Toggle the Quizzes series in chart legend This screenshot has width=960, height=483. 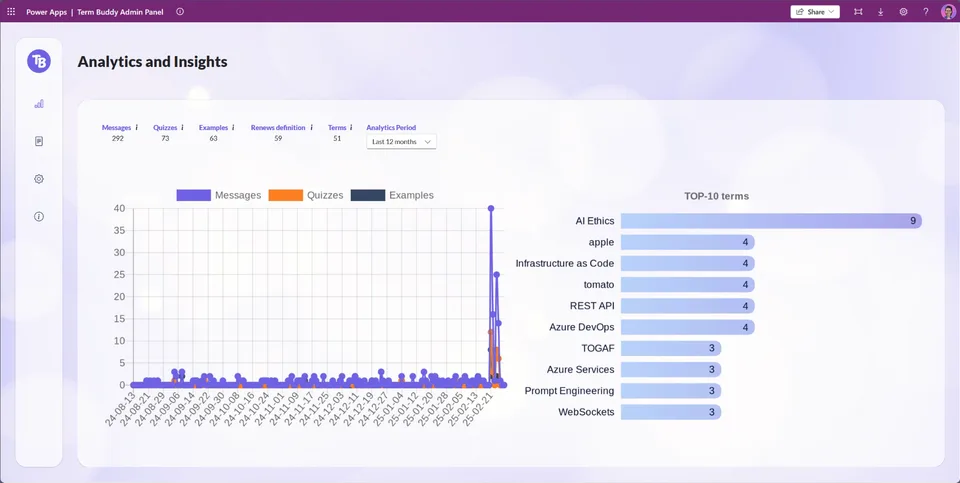(306, 195)
